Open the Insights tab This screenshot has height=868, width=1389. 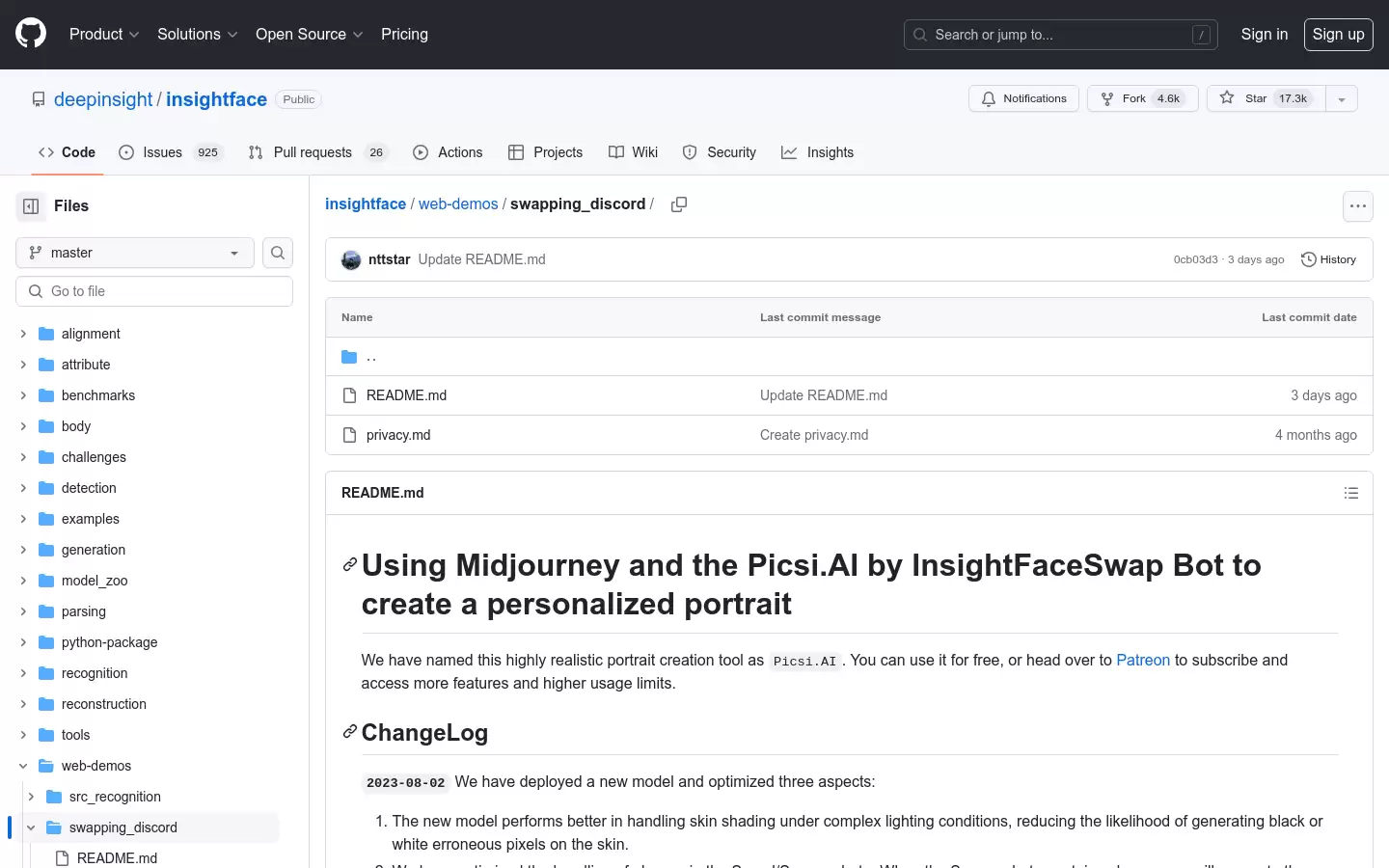pyautogui.click(x=818, y=152)
